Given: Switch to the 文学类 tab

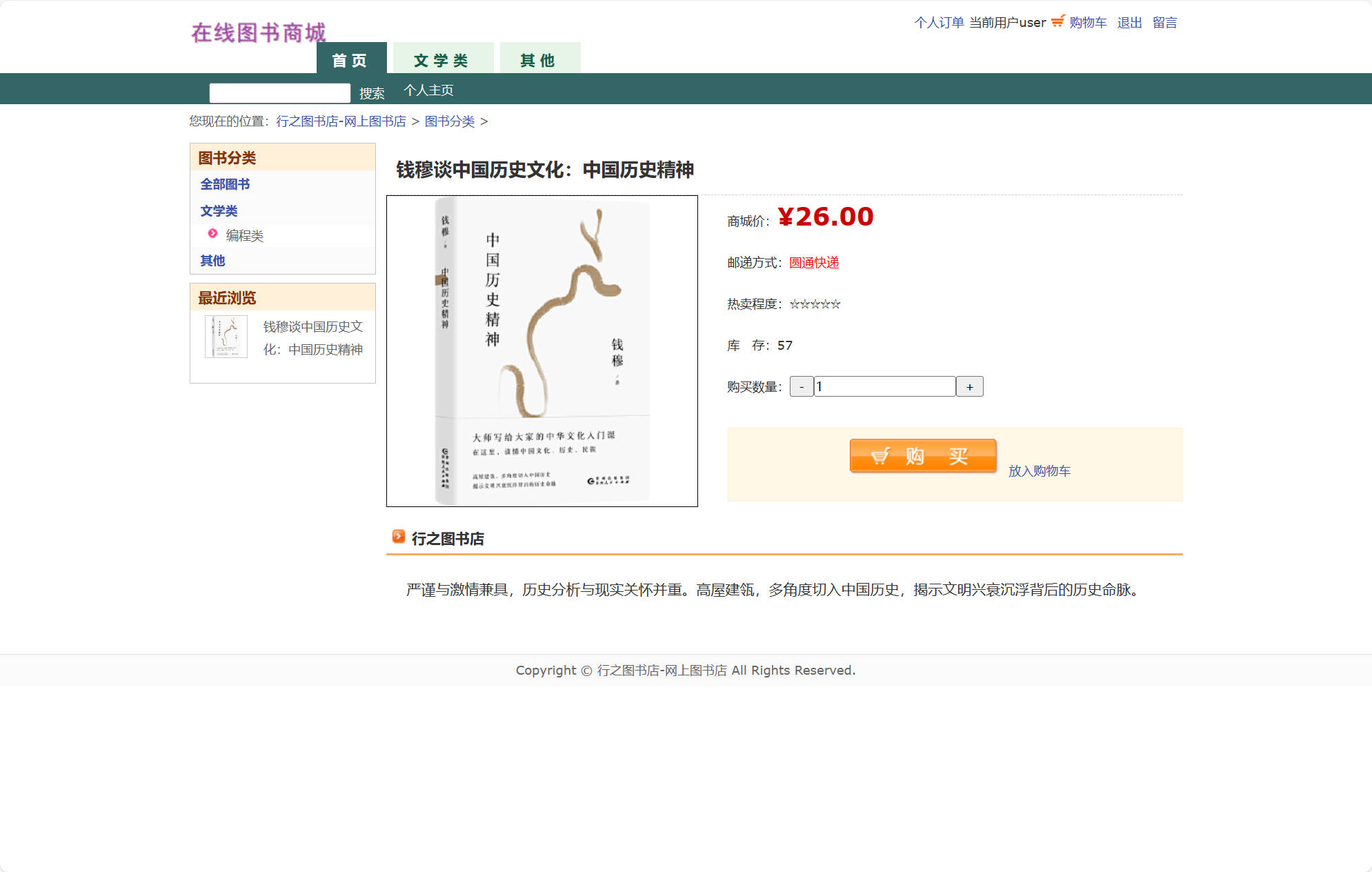Looking at the screenshot, I should (x=441, y=59).
